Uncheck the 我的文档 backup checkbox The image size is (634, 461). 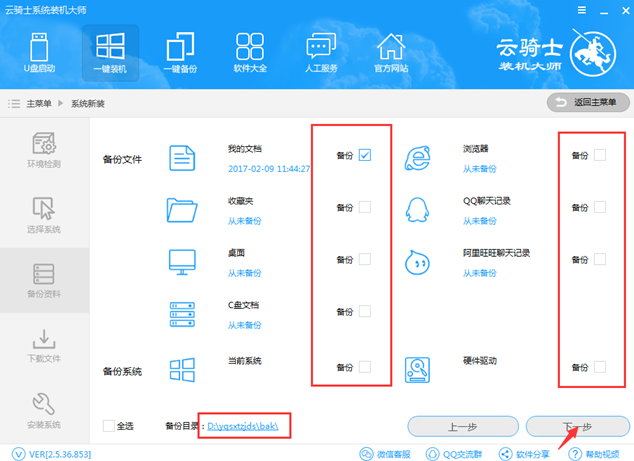point(365,155)
